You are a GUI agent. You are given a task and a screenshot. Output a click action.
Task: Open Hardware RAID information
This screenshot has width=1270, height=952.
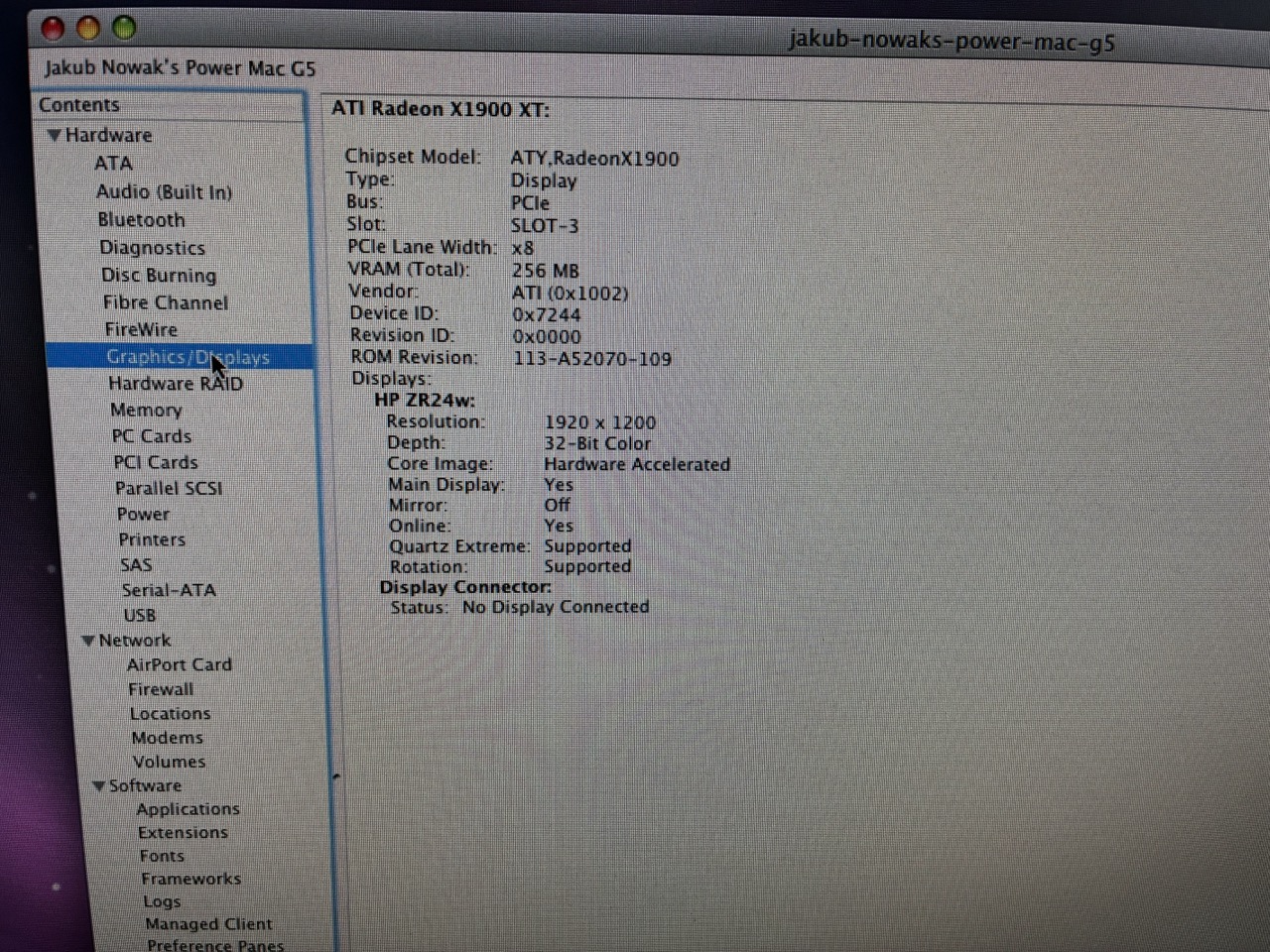coord(176,384)
